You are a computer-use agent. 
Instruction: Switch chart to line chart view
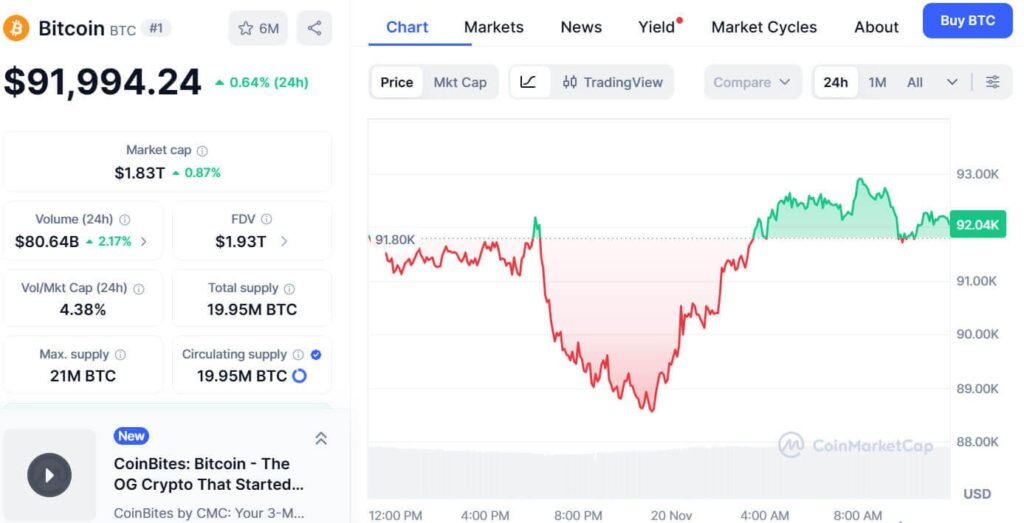(x=529, y=82)
